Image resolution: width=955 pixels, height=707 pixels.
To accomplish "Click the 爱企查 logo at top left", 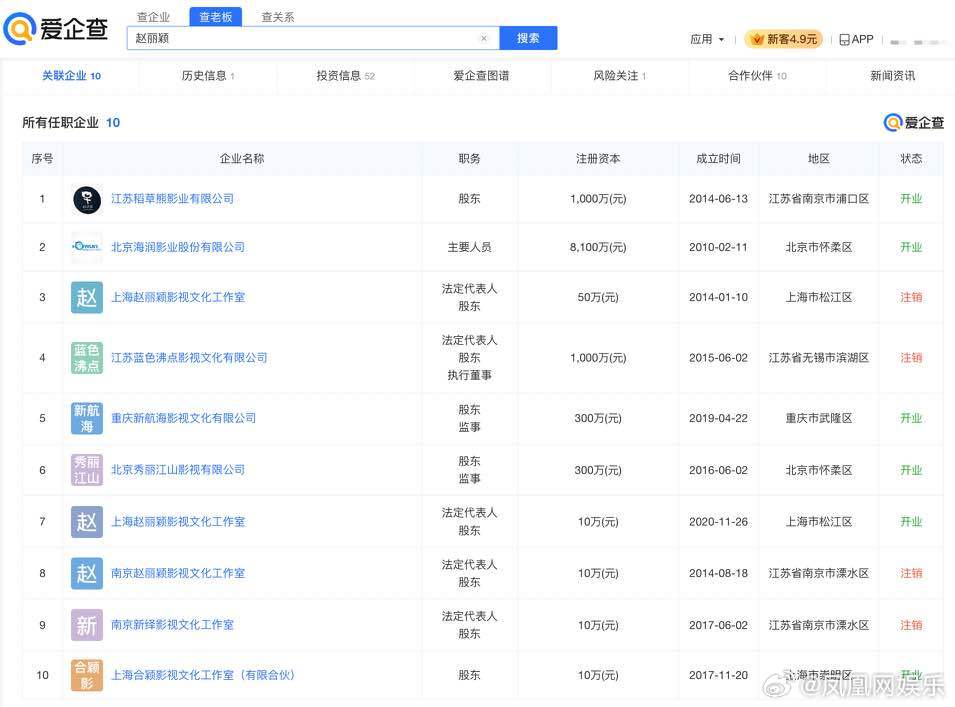I will (x=56, y=29).
